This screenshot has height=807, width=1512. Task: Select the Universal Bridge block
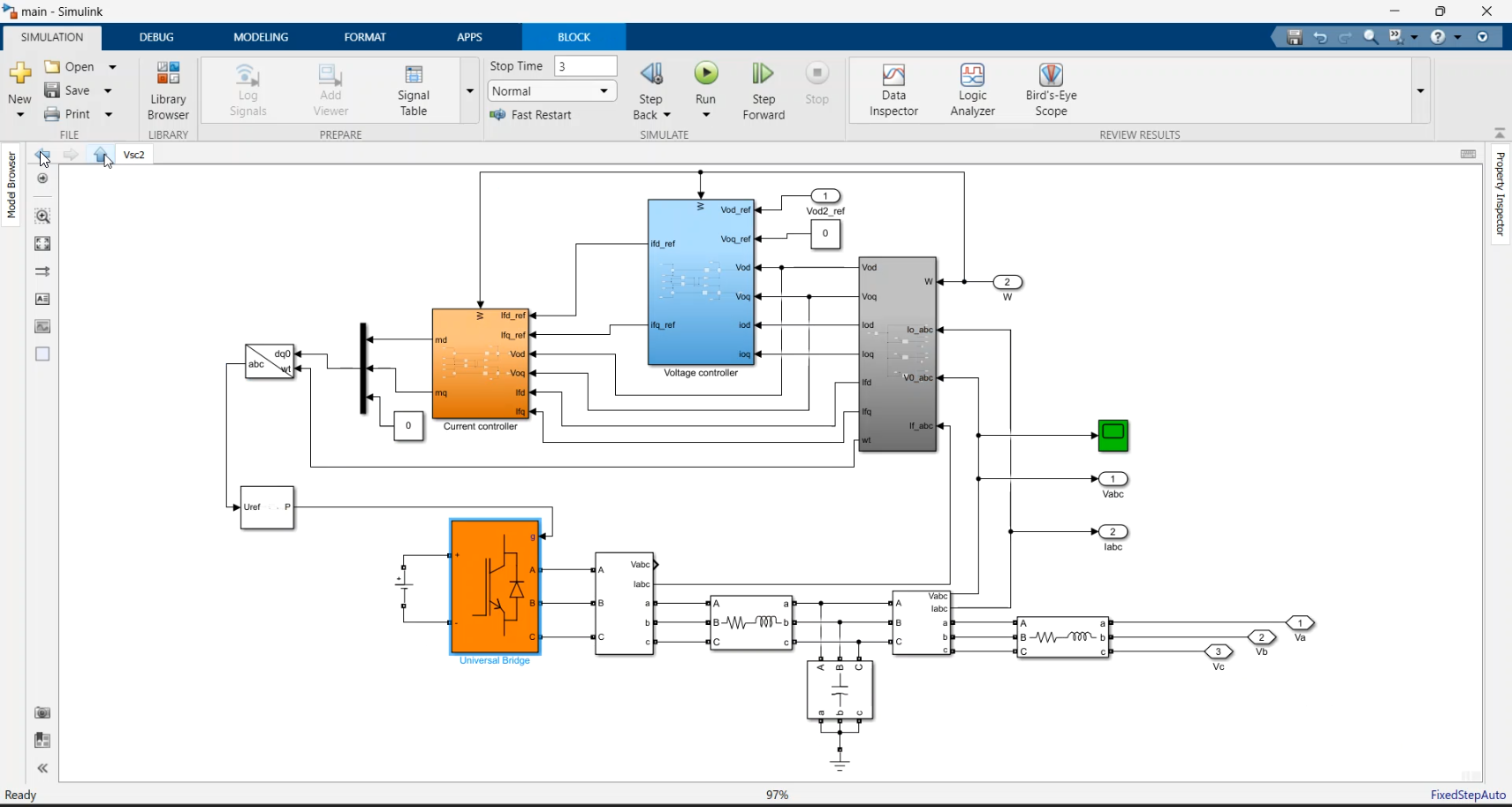click(x=495, y=587)
